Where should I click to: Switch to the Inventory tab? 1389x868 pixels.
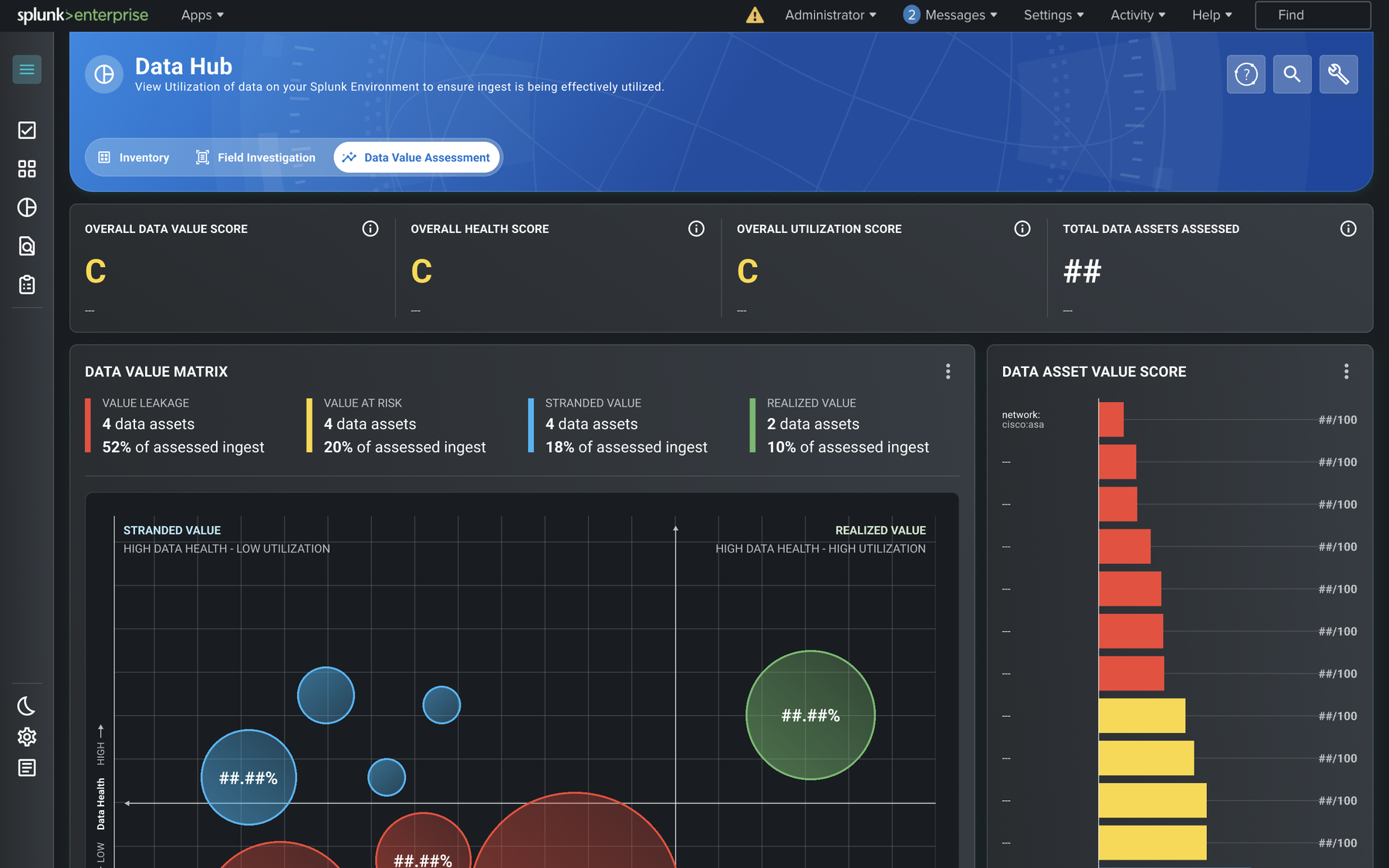point(133,157)
